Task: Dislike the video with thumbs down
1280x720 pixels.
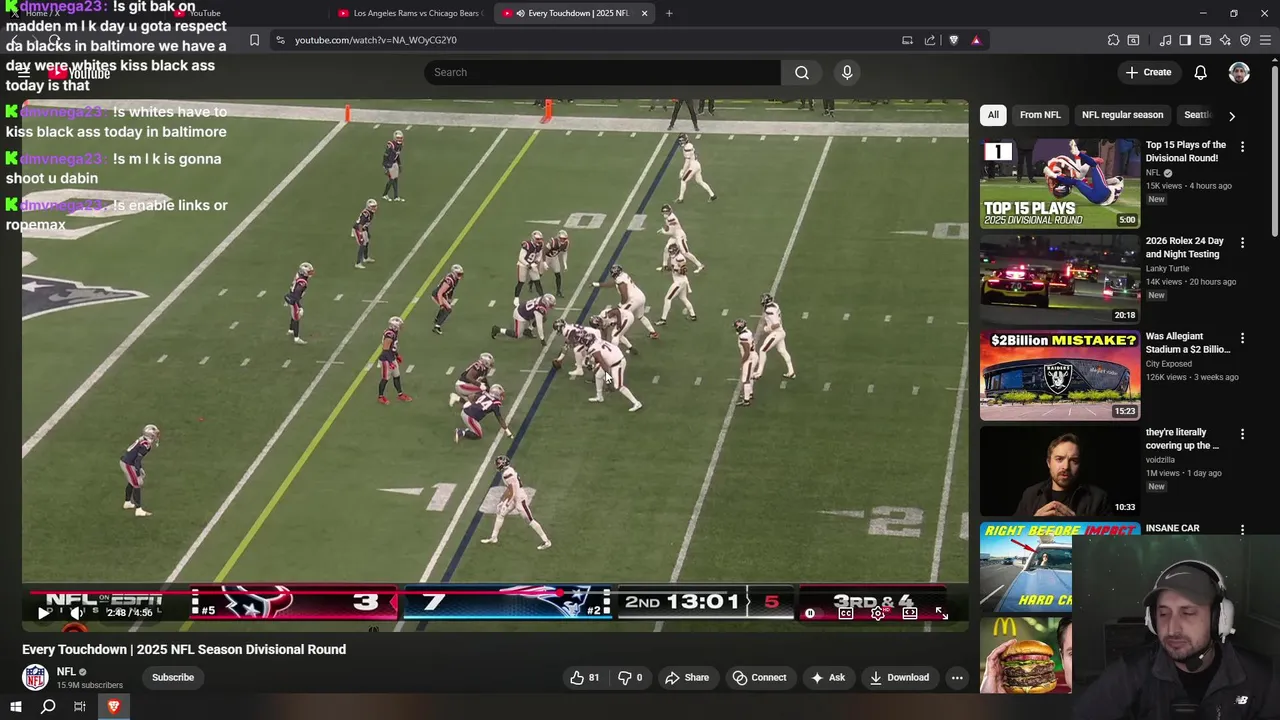Action: click(630, 677)
